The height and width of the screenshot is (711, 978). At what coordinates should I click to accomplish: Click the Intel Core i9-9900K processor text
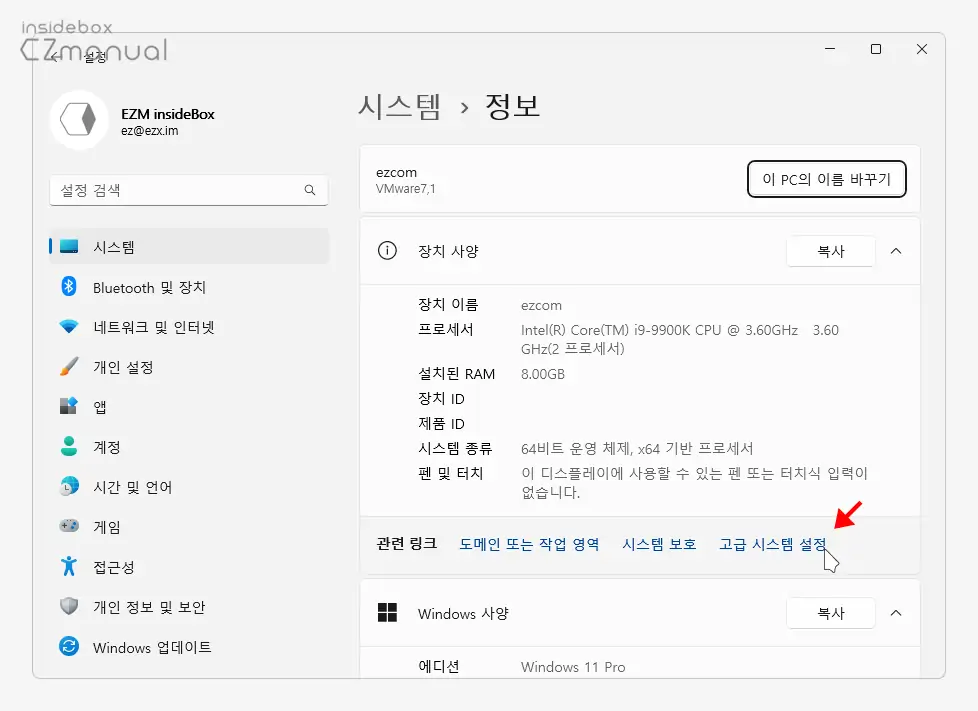679,339
